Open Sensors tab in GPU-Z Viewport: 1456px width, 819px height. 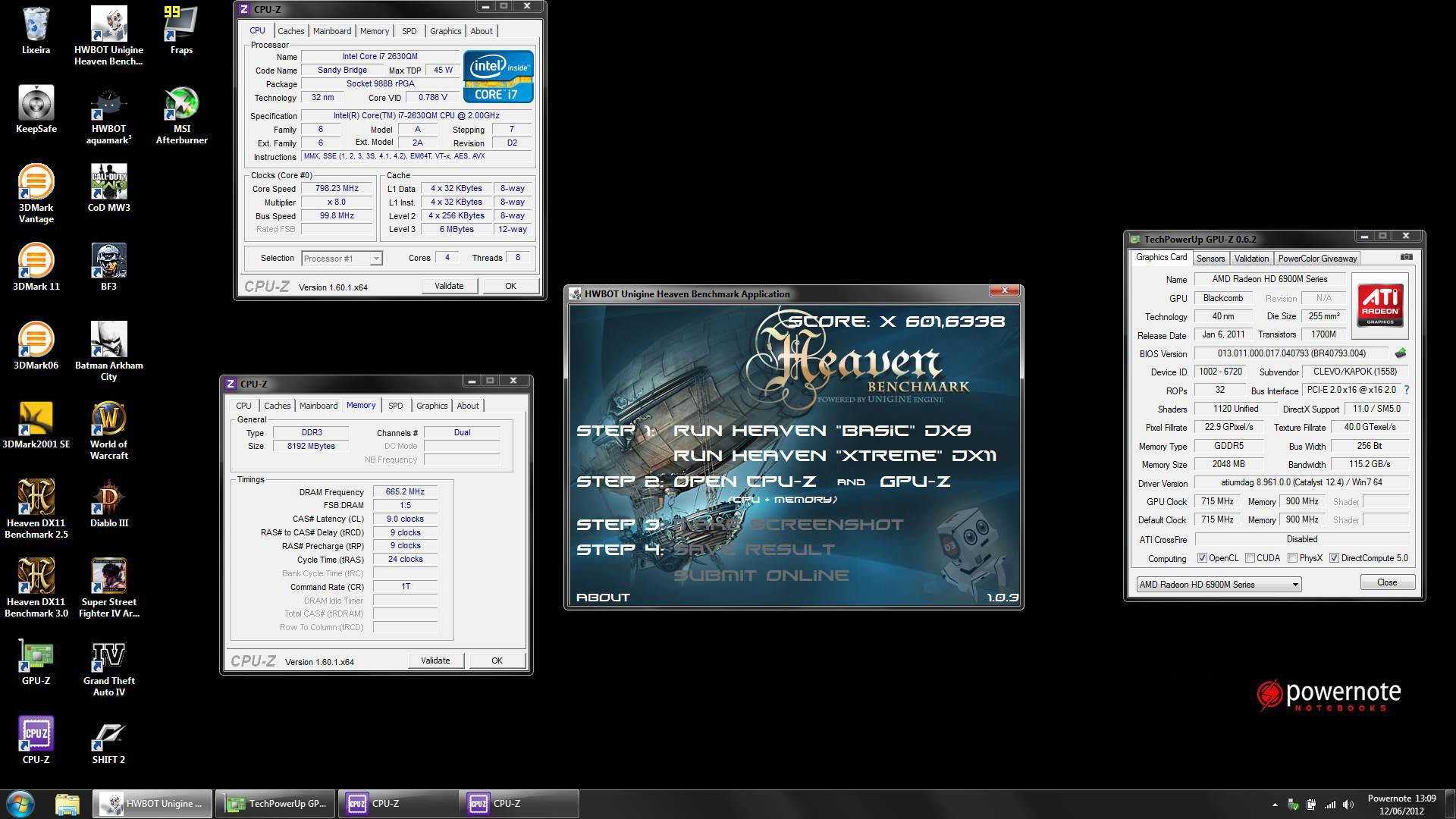pos(1210,259)
